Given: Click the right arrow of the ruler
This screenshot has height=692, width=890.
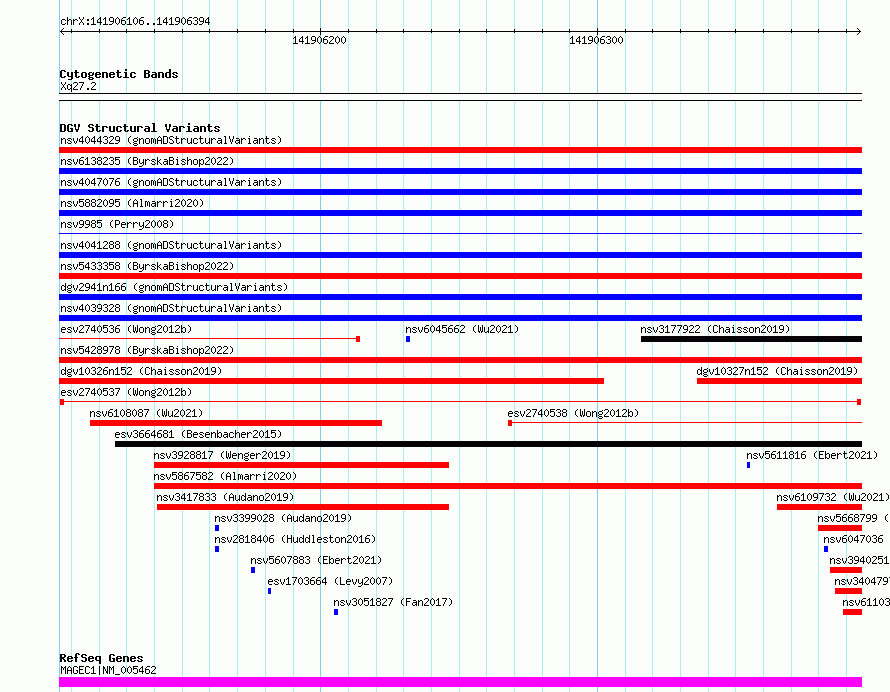Looking at the screenshot, I should point(859,32).
